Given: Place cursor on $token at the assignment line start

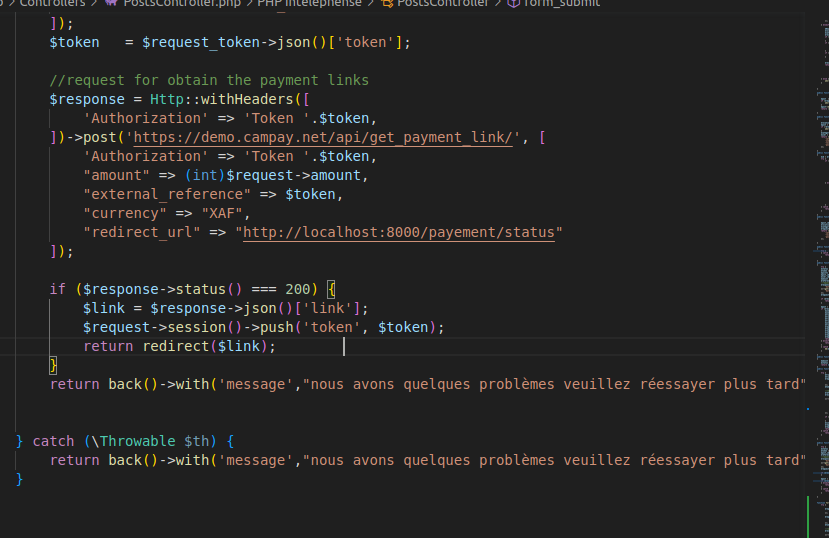Looking at the screenshot, I should click(75, 42).
